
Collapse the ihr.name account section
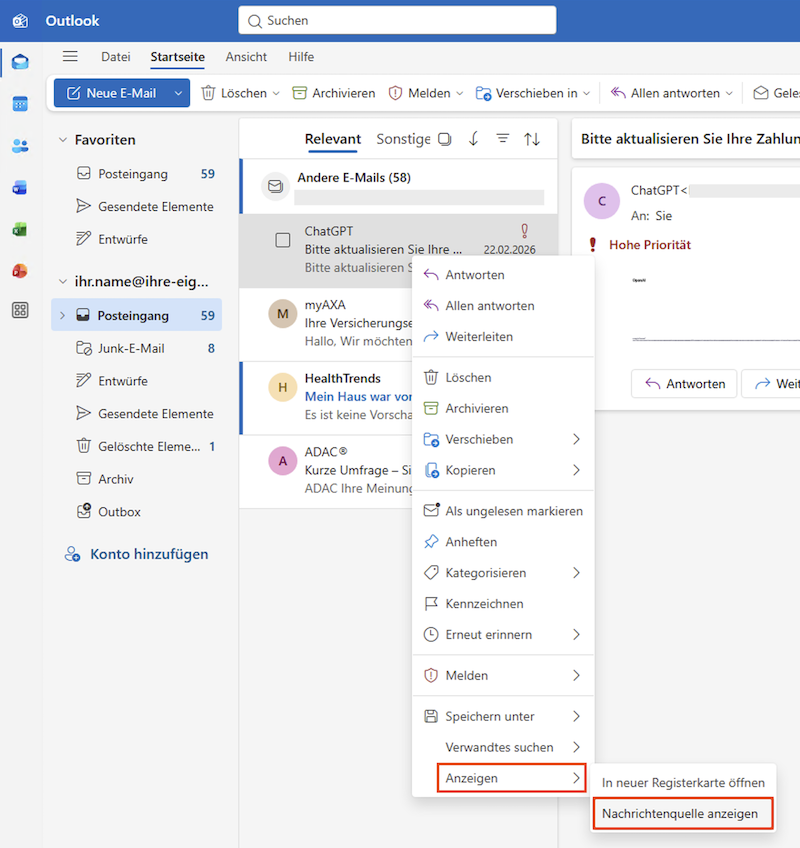[x=63, y=281]
